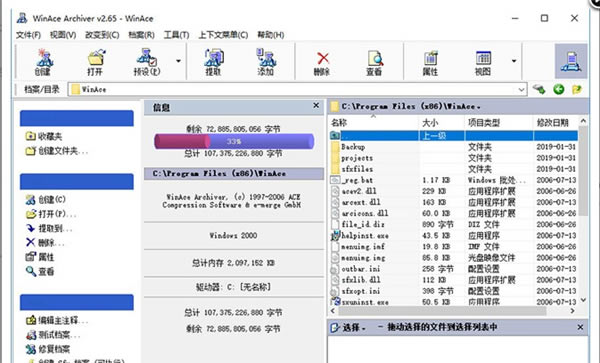This screenshot has width=600, height=363.
Task: Click the red X 删除 toolbar icon
Action: pos(322,63)
